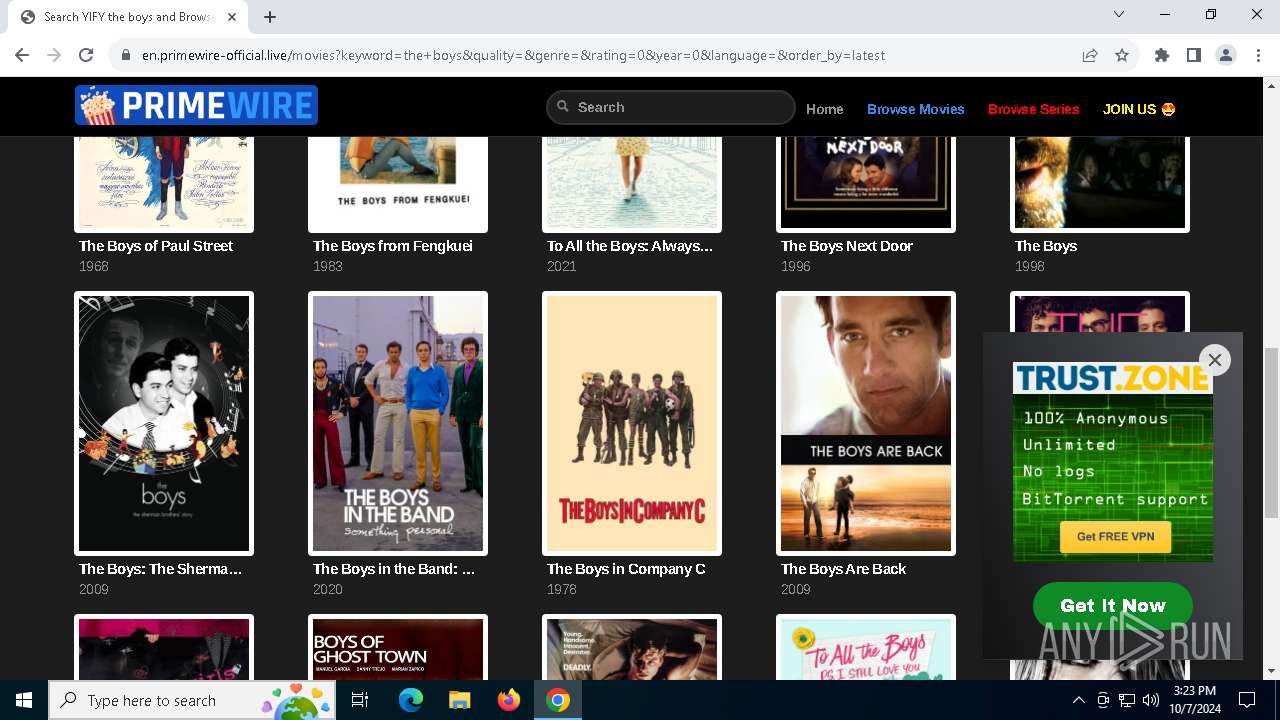Click taskbar Type here to search box
This screenshot has width=1280, height=720.
tap(192, 700)
